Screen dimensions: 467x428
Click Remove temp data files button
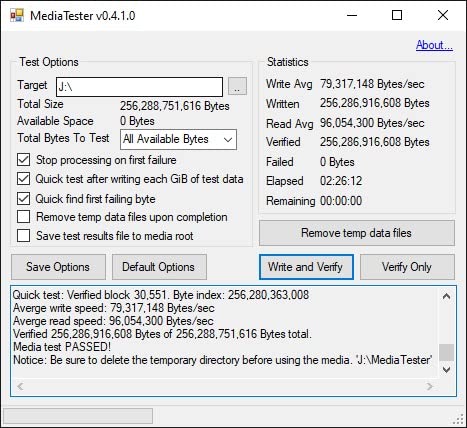pos(357,233)
